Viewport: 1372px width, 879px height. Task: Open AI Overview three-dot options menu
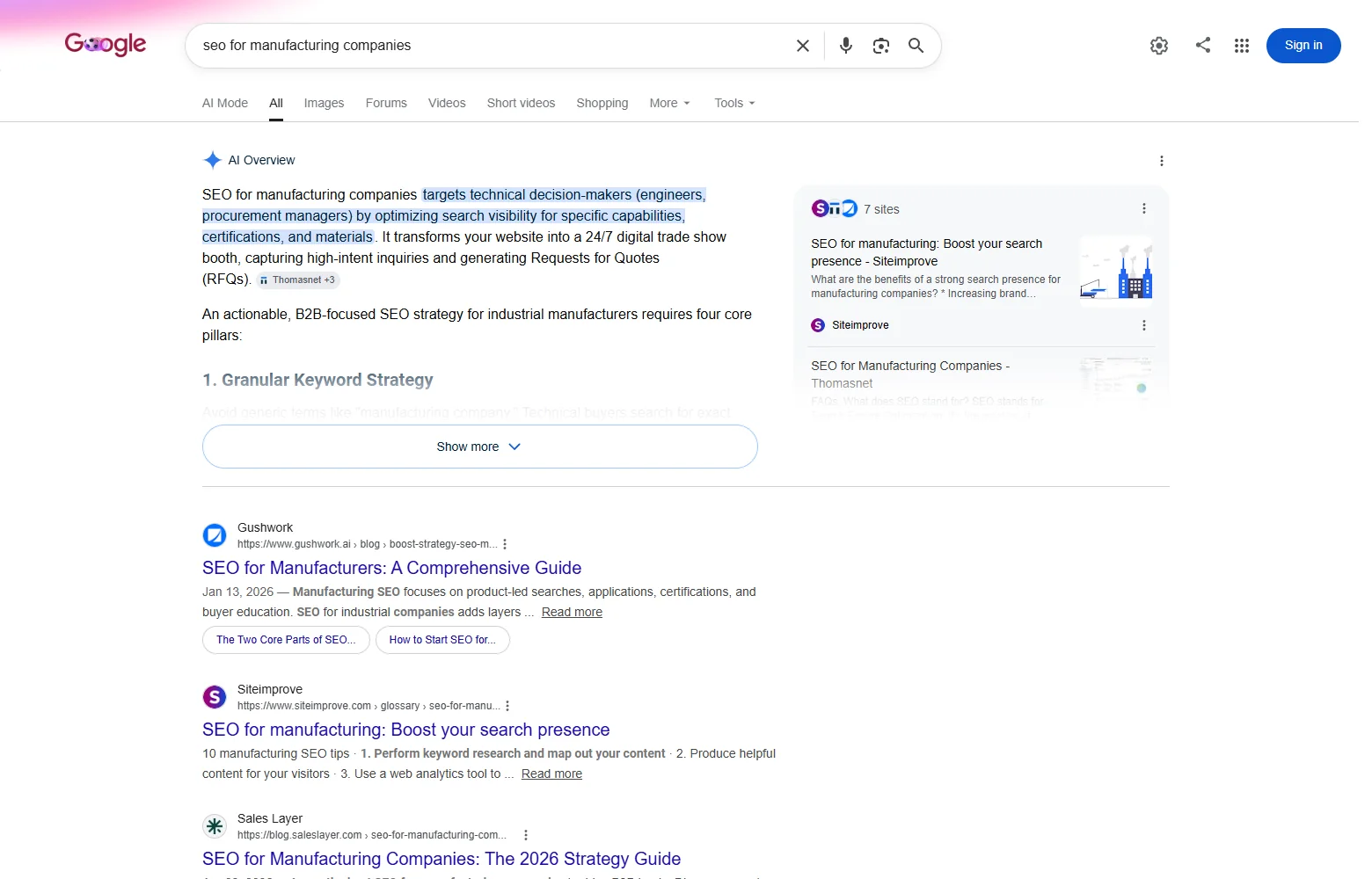[x=1162, y=161]
